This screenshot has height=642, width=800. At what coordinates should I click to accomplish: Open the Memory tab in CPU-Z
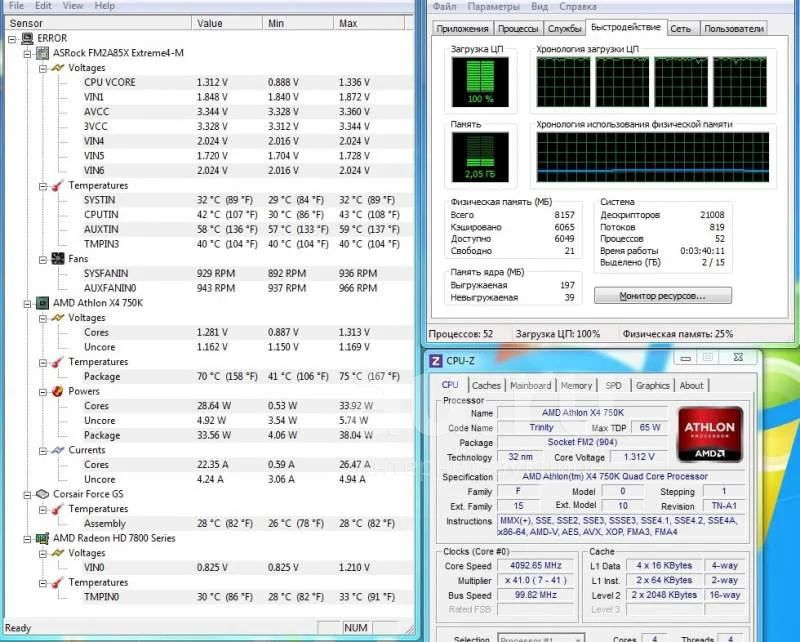(576, 386)
